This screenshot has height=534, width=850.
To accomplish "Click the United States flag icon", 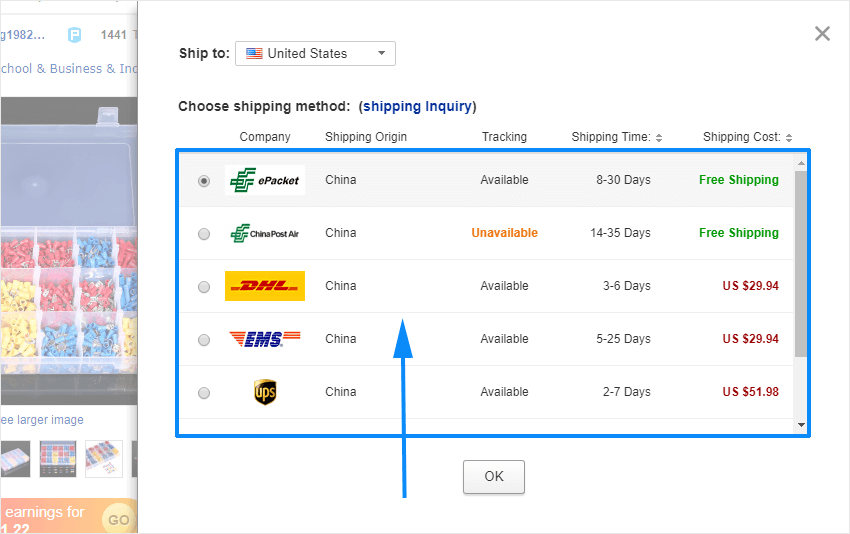I will (x=254, y=54).
